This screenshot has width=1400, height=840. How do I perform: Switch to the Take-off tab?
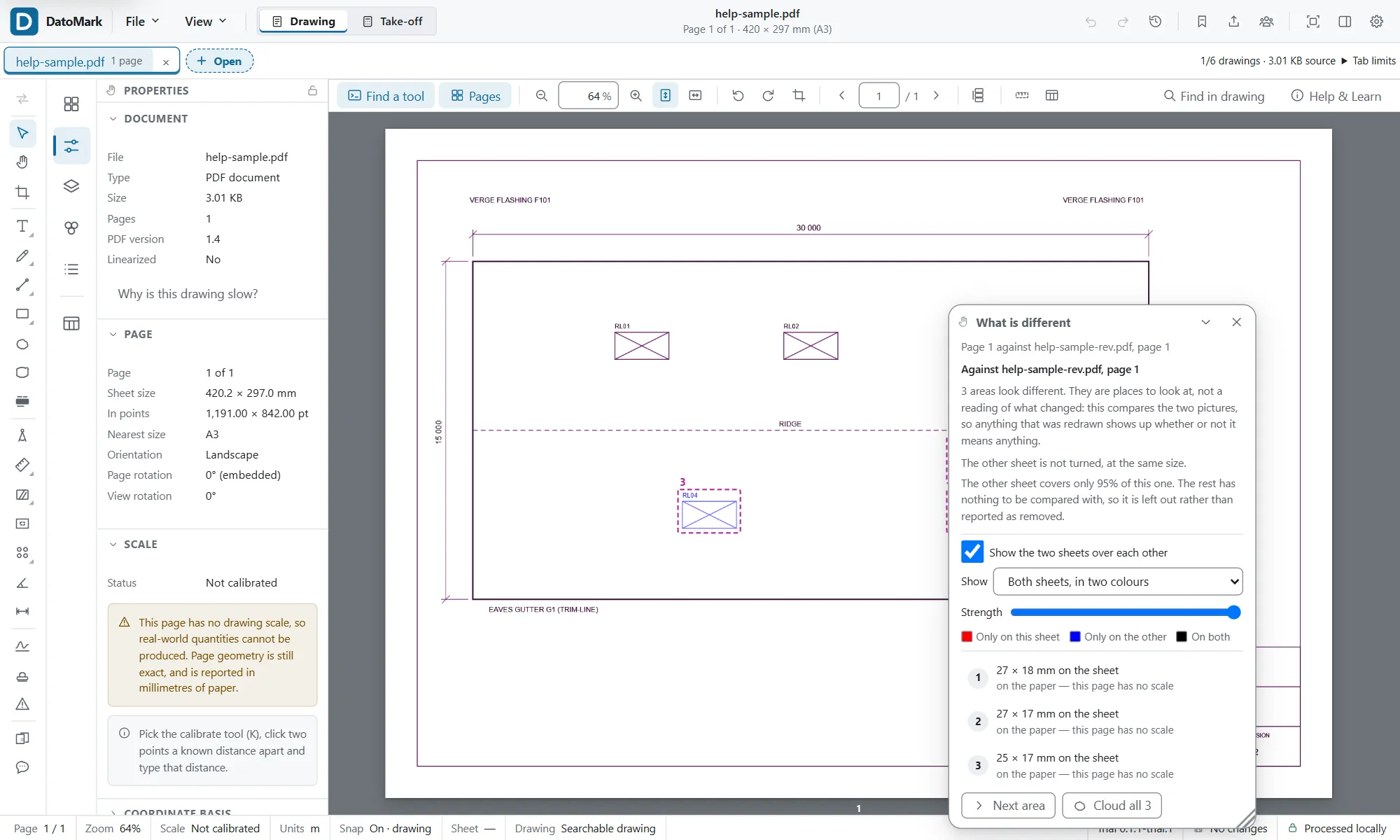[393, 22]
